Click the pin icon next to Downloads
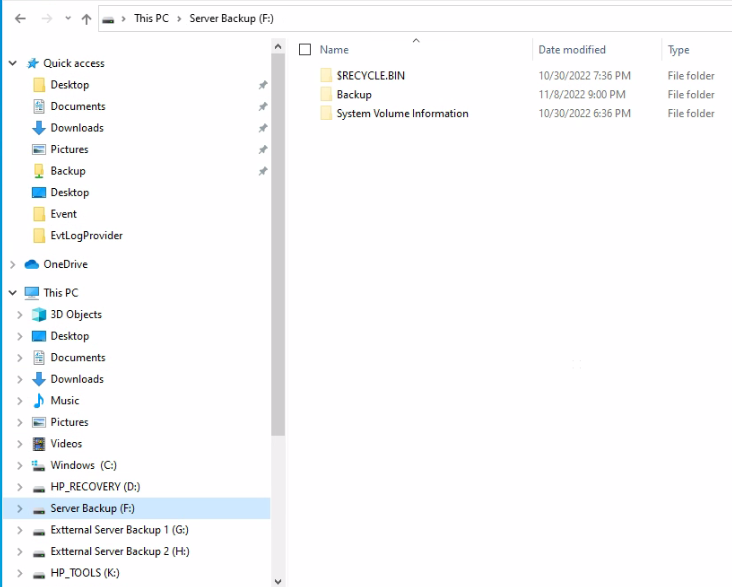Image resolution: width=732 pixels, height=587 pixels. click(263, 127)
